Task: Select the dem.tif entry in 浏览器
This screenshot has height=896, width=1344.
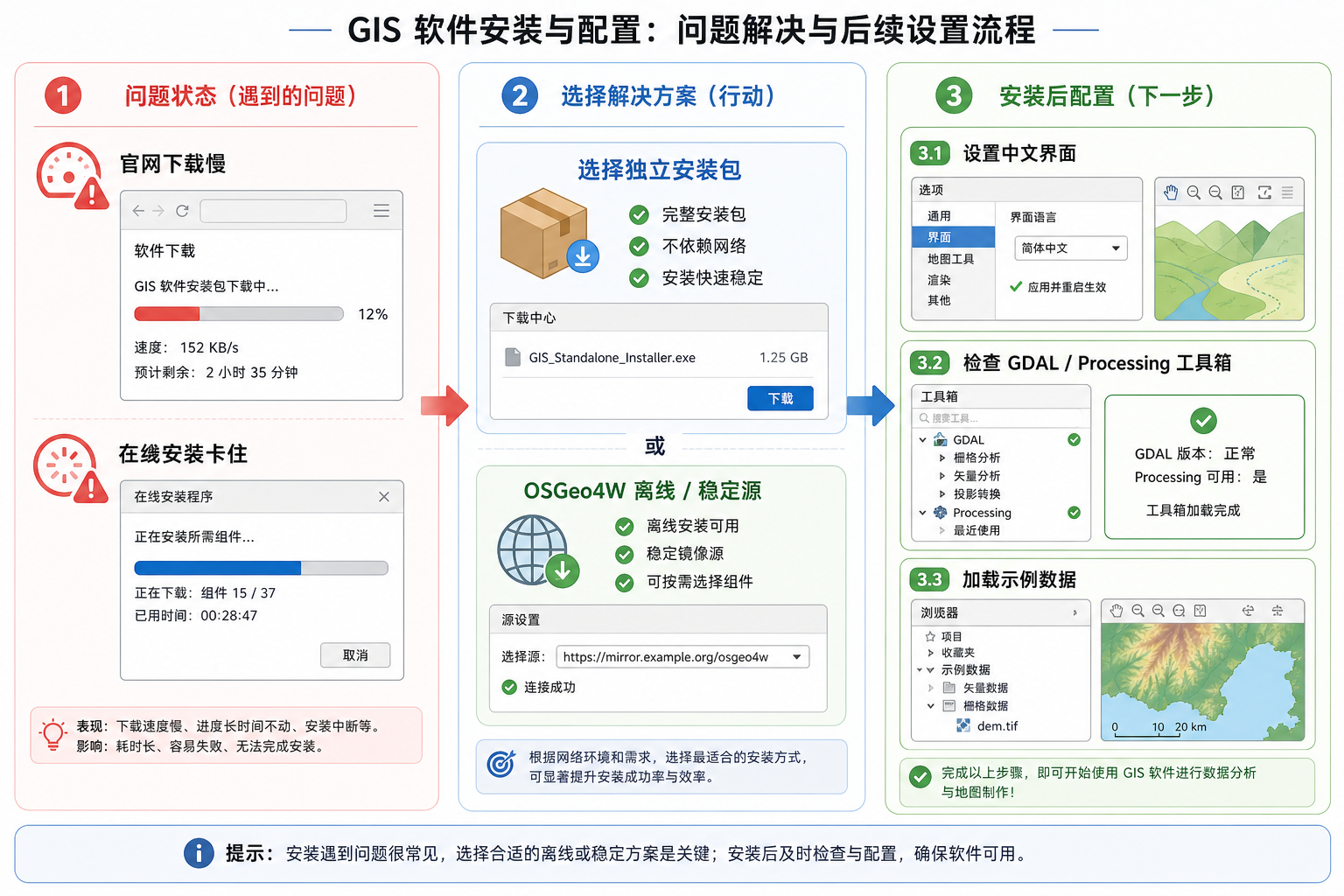Action: (997, 726)
